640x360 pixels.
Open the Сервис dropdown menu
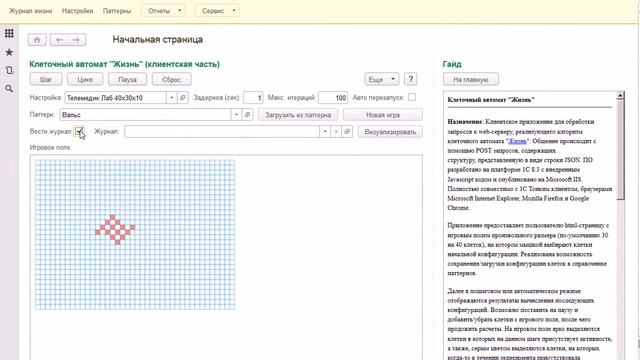click(217, 11)
